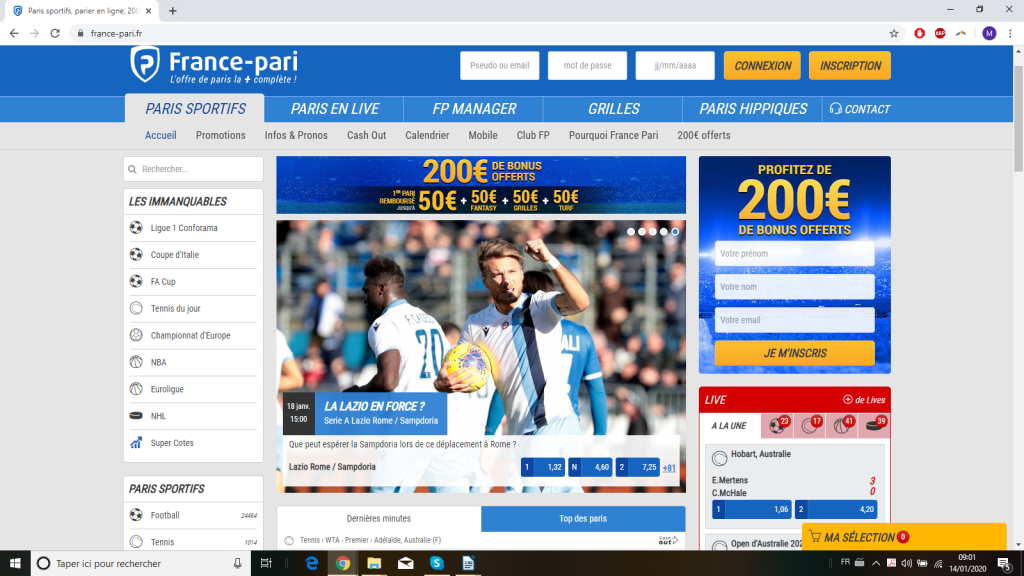Show the first carousel slide dot
The image size is (1024, 576).
[x=631, y=232]
